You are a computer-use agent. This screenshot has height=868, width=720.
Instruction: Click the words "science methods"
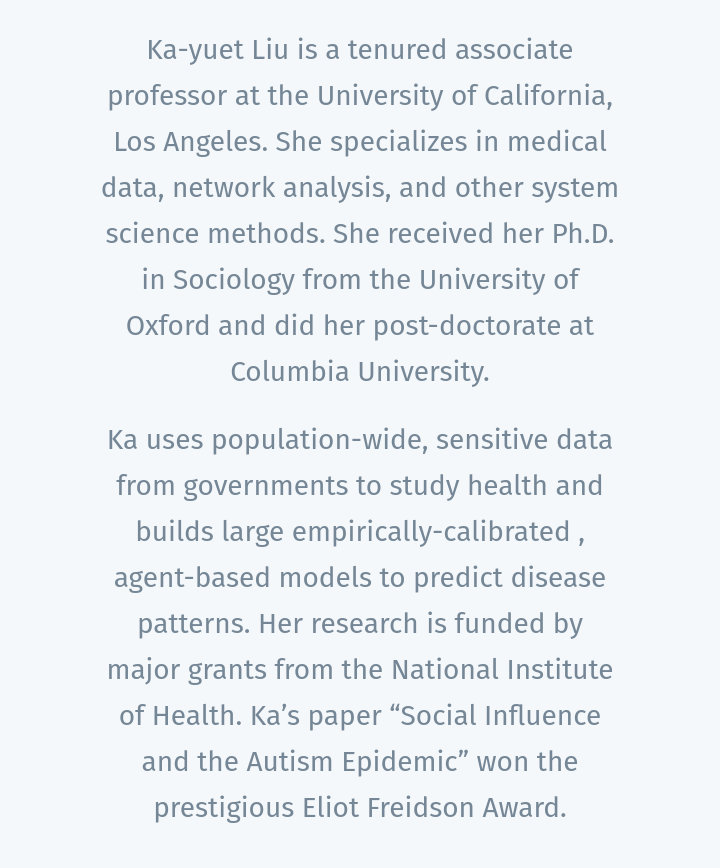pyautogui.click(x=215, y=234)
